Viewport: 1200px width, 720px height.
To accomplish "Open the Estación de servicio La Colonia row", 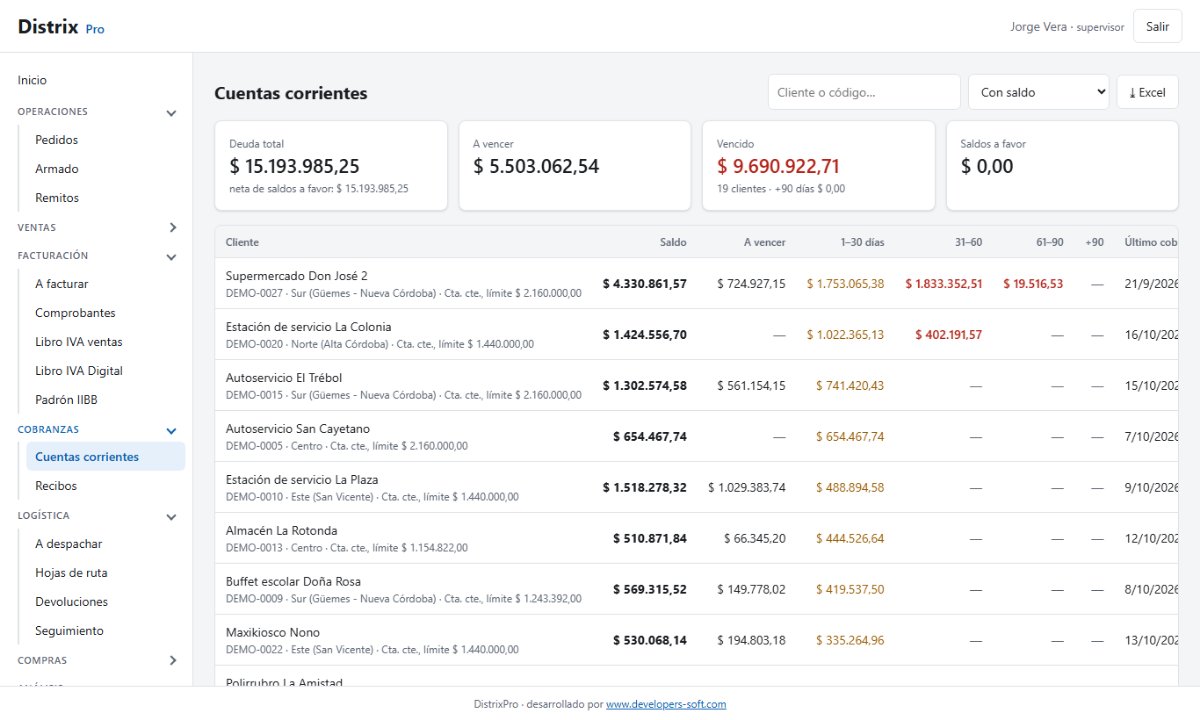I will tap(696, 334).
